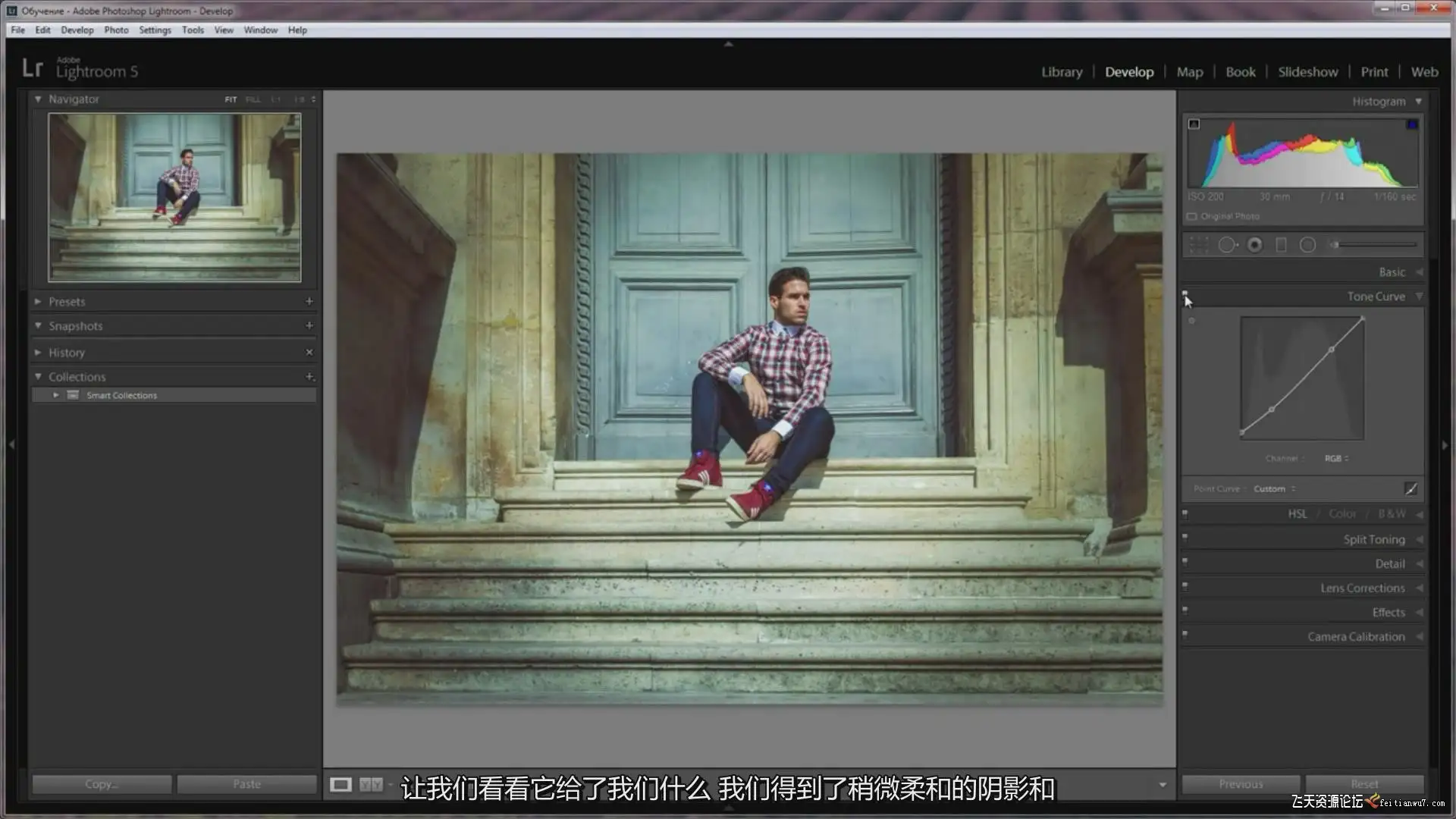This screenshot has width=1456, height=819.
Task: Click the point curve edit icon
Action: point(1410,489)
